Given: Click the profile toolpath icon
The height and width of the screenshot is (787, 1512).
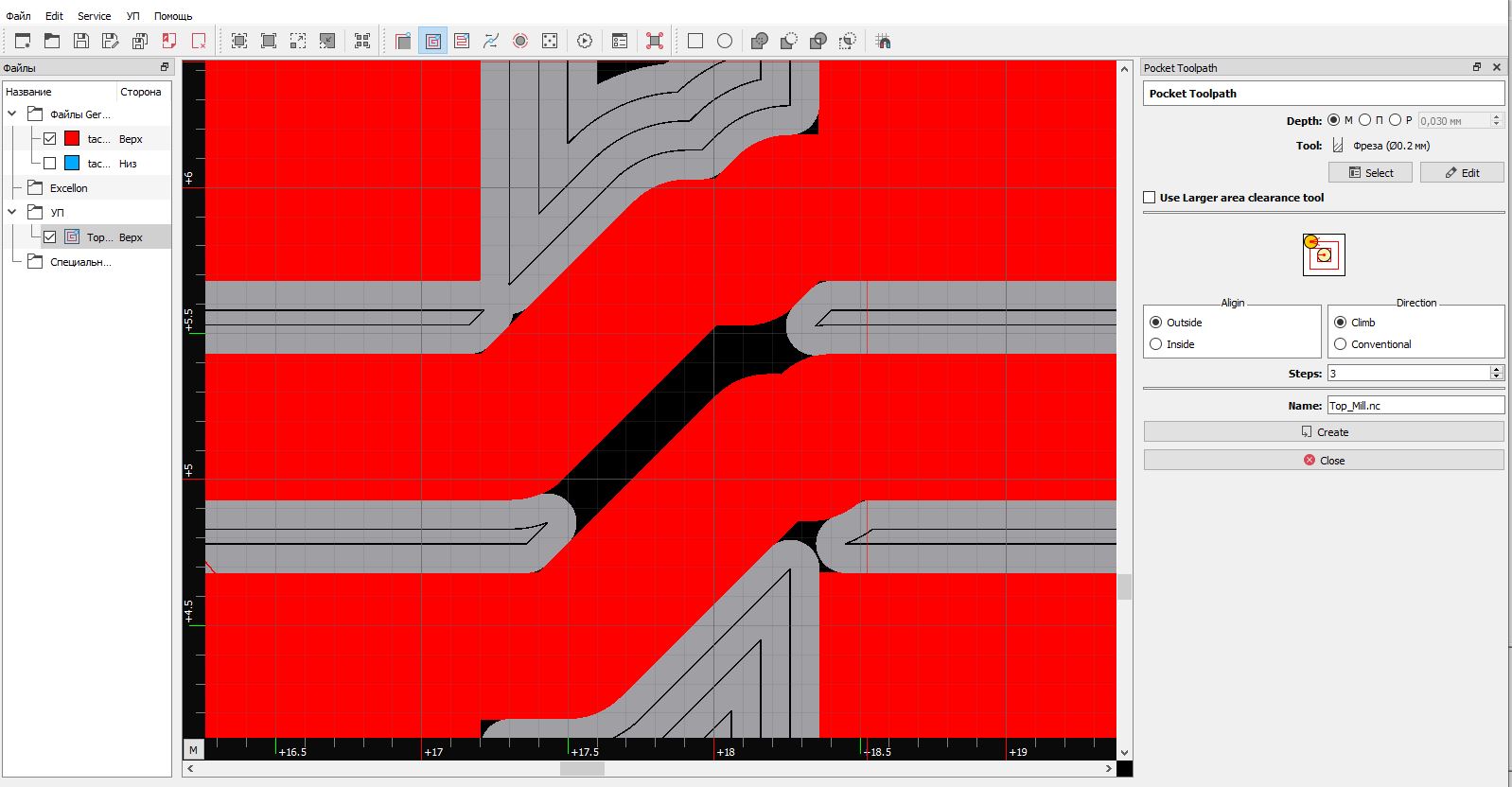Looking at the screenshot, I should pos(403,41).
